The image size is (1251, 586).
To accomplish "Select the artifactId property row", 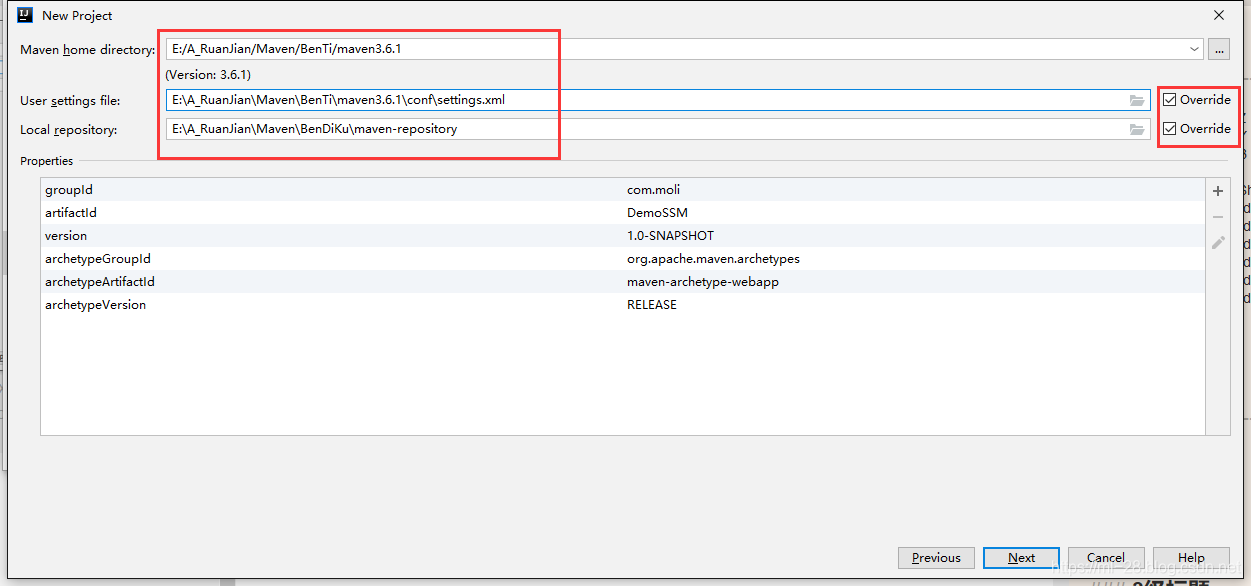I will click(x=622, y=213).
